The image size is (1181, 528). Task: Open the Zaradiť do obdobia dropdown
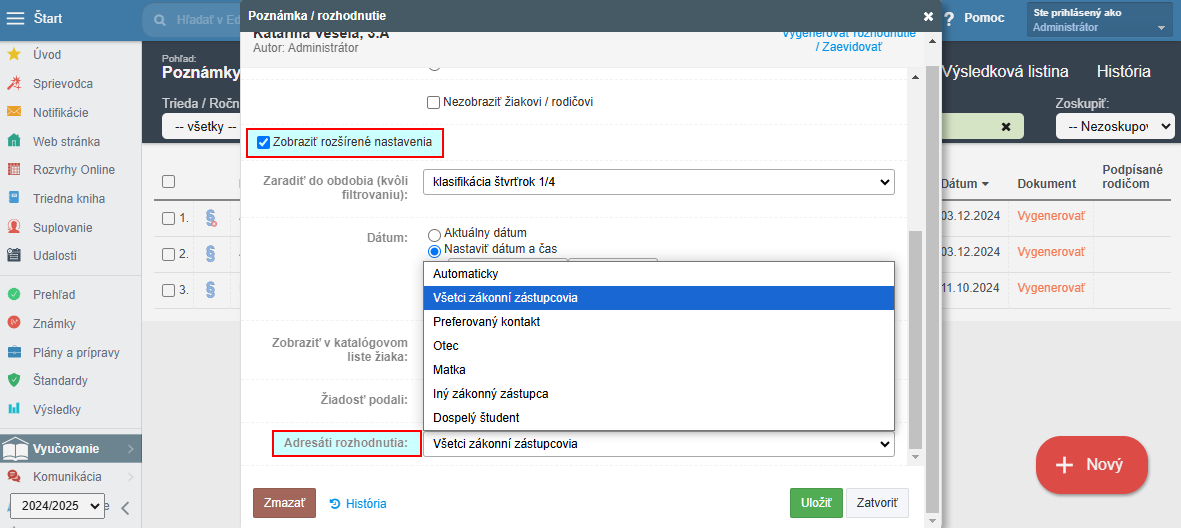coord(658,182)
